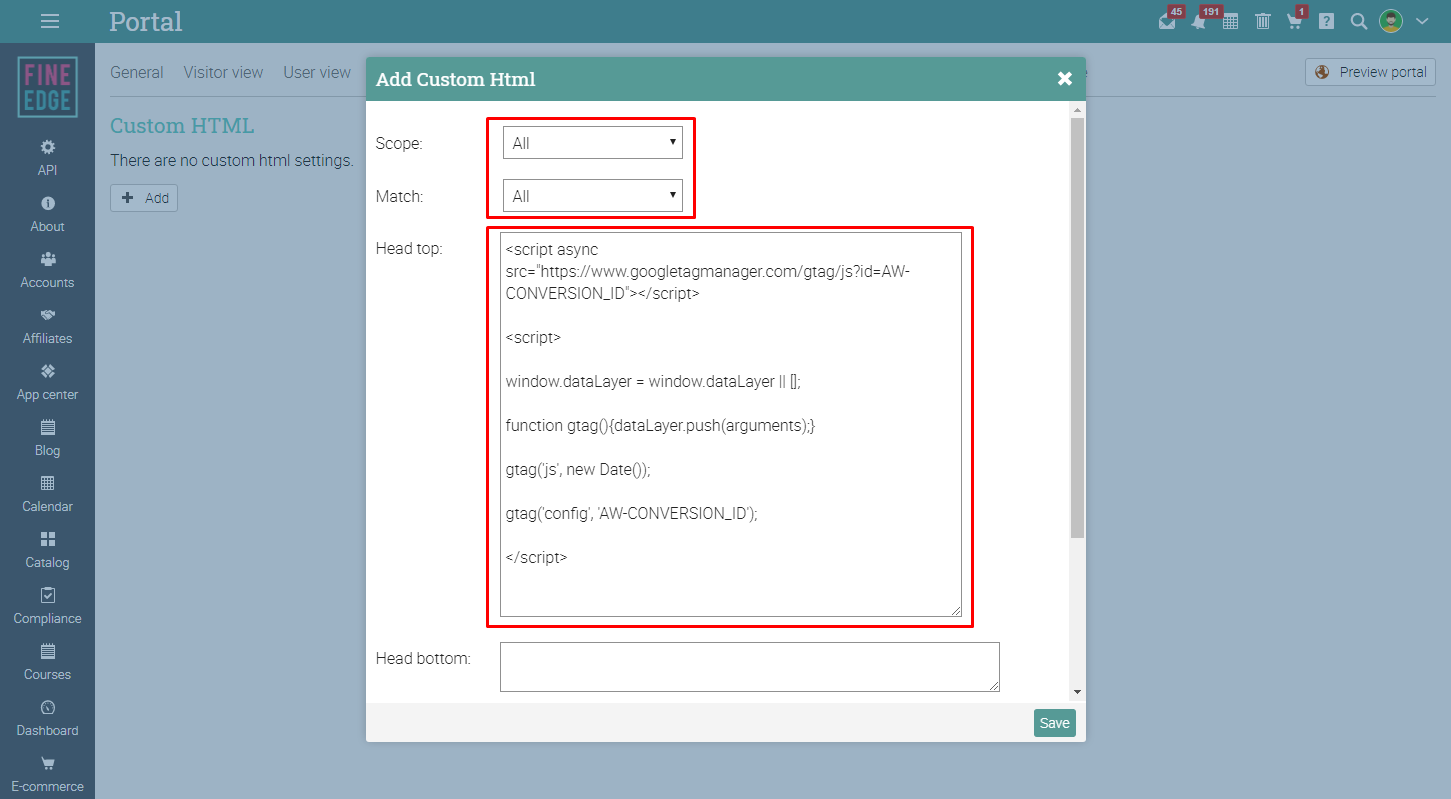This screenshot has height=799, width=1451.
Task: Click the 'Match:' label
Action: [x=399, y=196]
